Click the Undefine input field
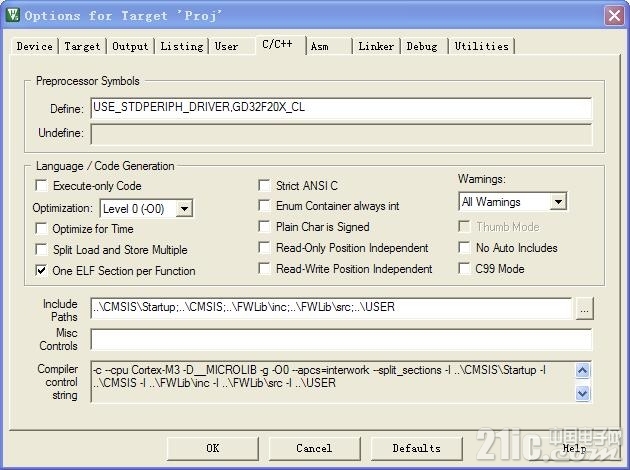Viewport: 630px width, 470px height. click(341, 134)
